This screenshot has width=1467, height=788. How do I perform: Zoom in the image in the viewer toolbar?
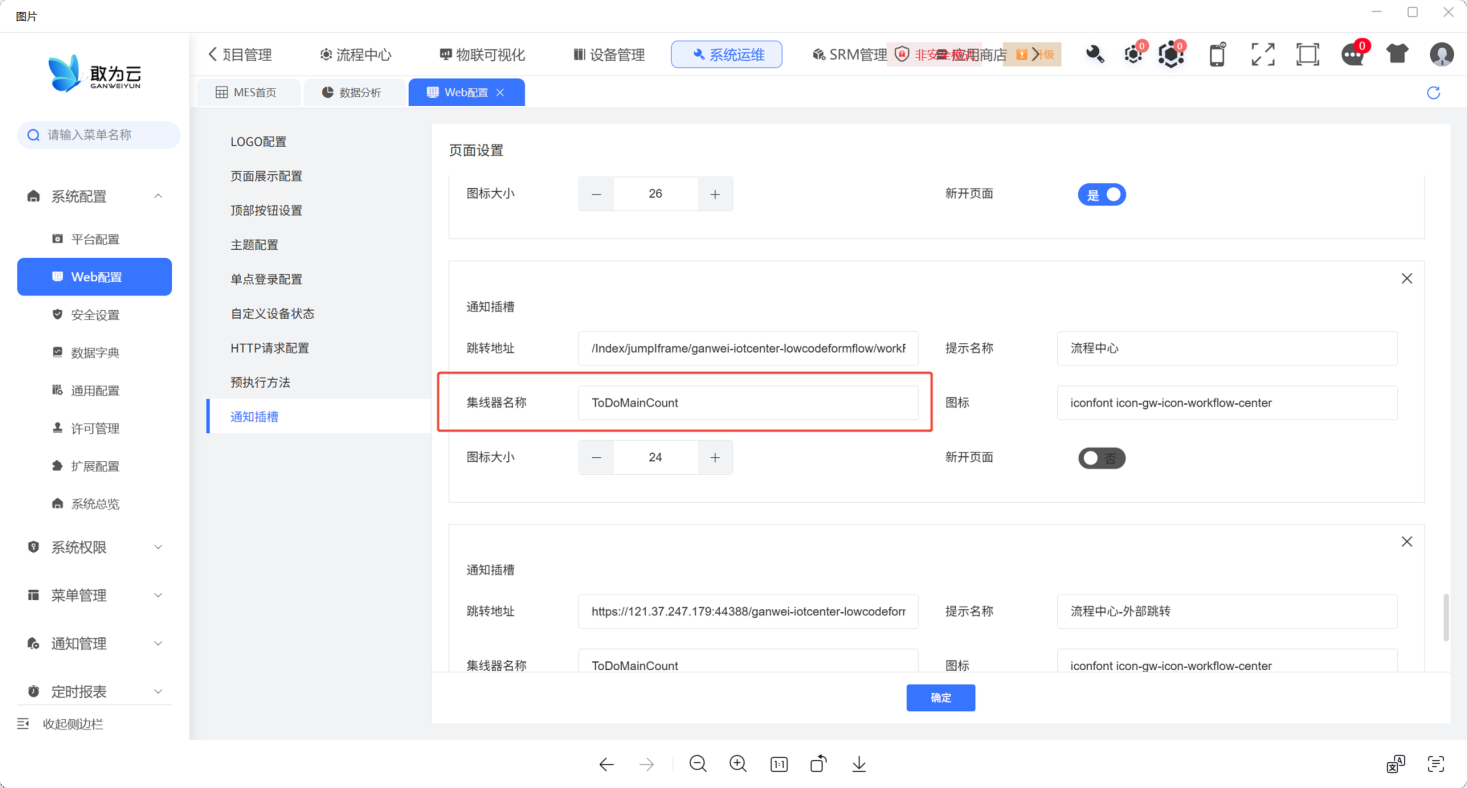coord(738,764)
